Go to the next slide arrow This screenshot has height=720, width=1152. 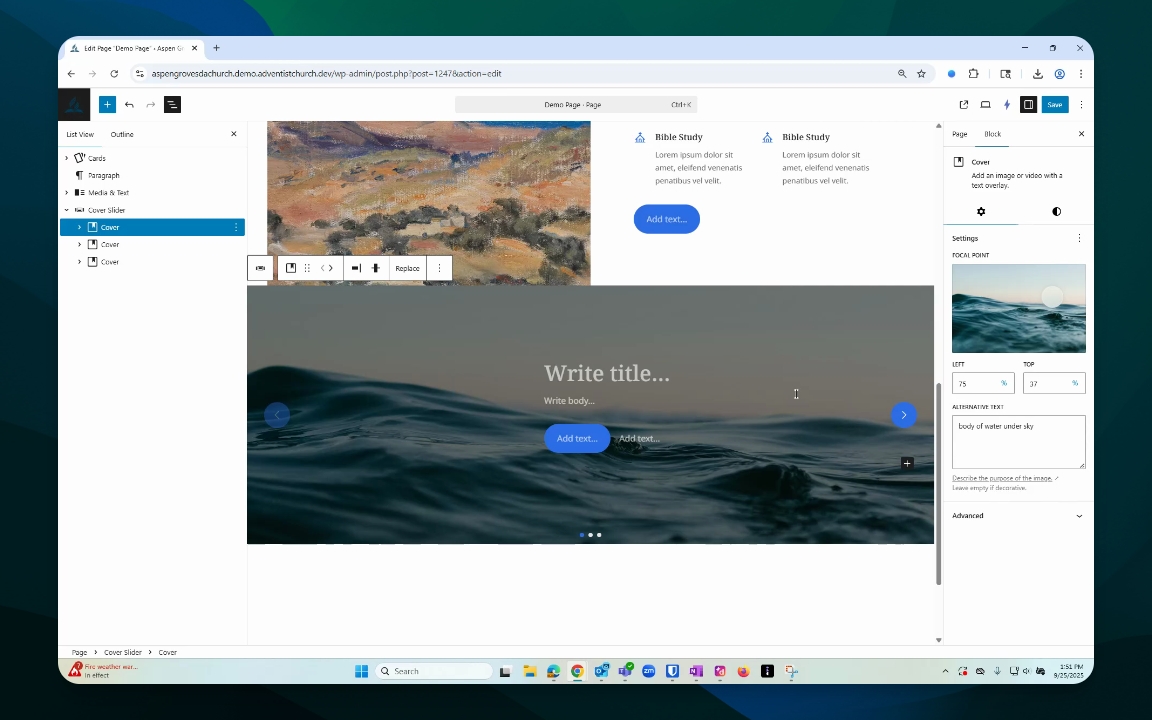click(903, 415)
